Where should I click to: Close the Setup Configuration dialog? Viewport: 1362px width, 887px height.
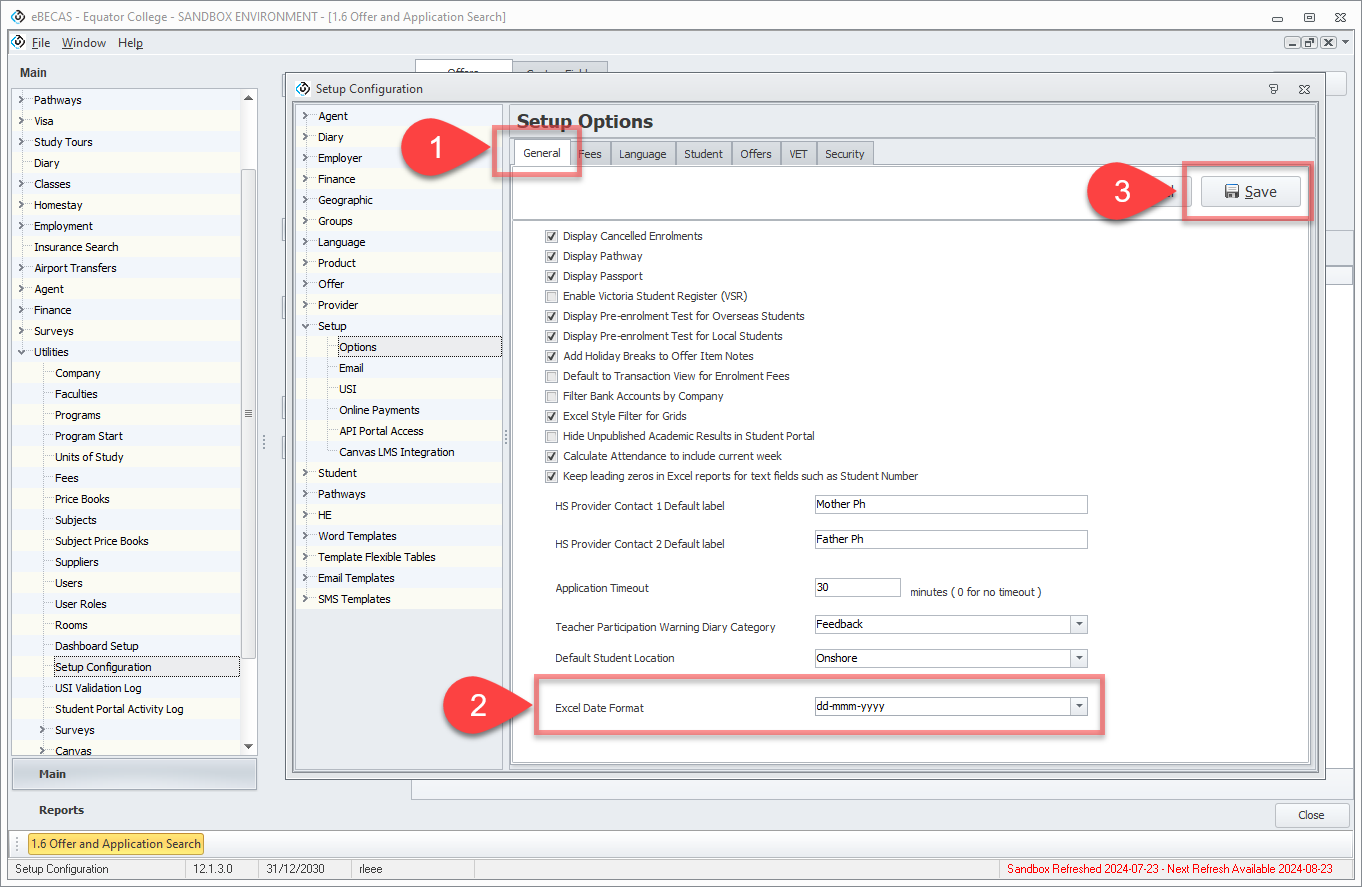point(1304,89)
